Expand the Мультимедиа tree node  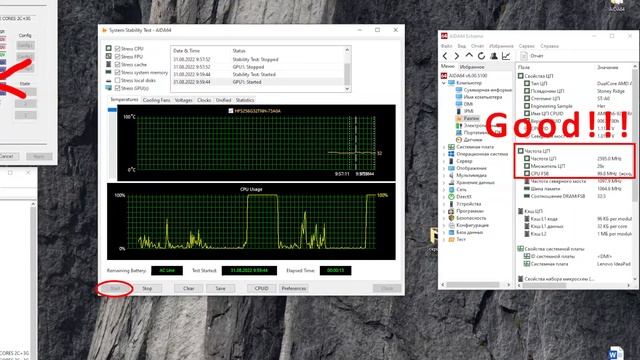444,176
